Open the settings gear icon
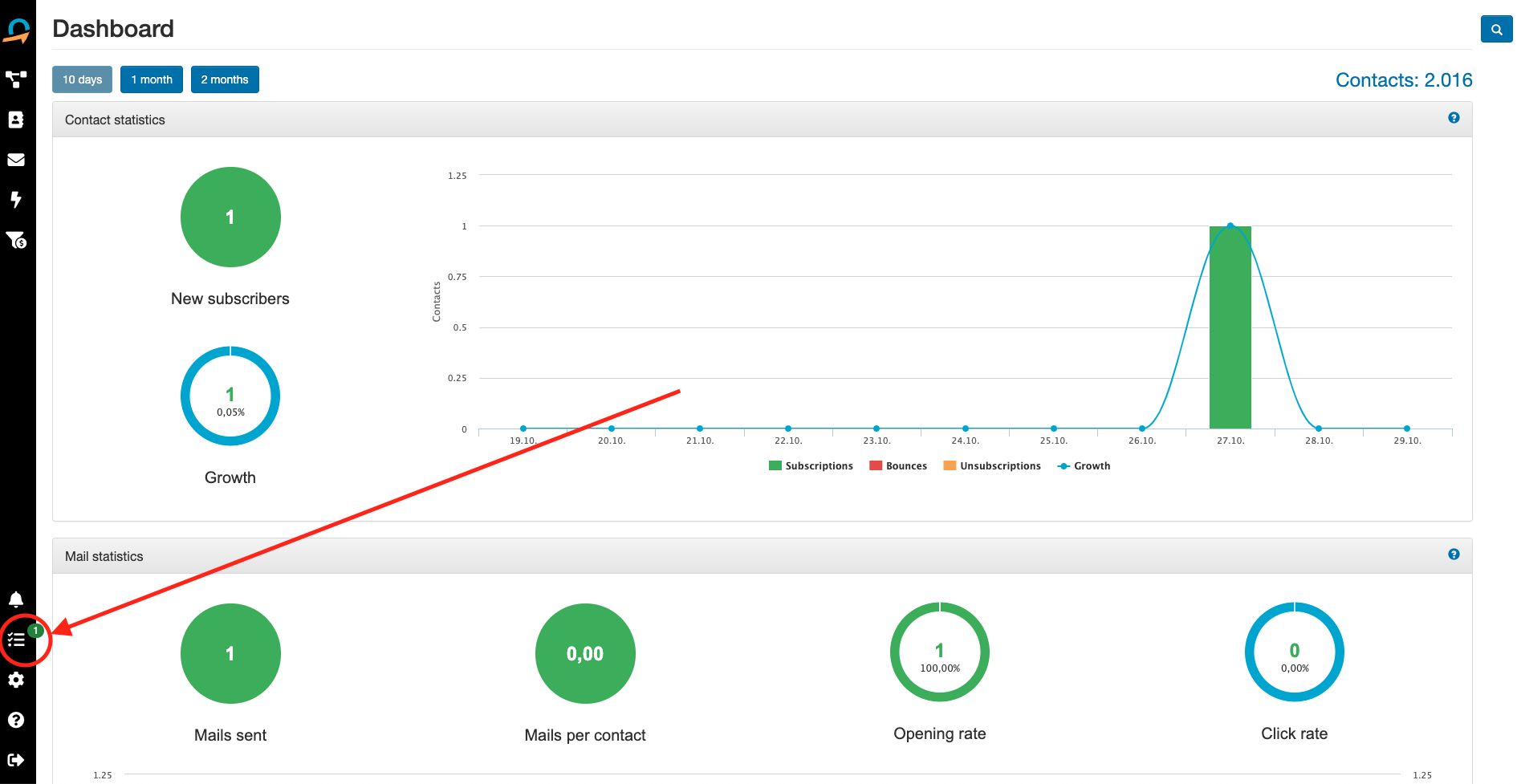The height and width of the screenshot is (784, 1517). point(16,680)
